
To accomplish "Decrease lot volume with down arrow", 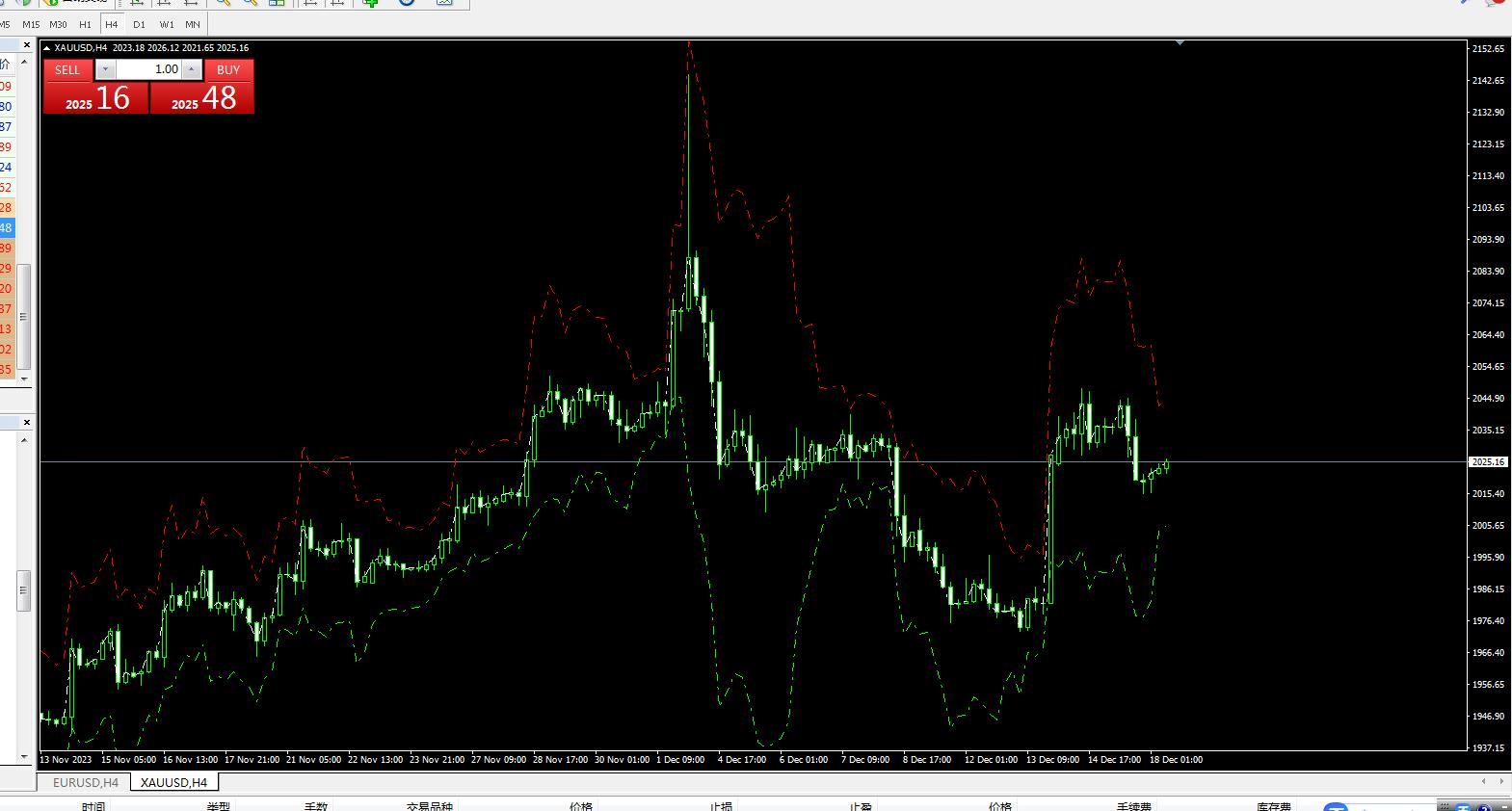I will [x=106, y=69].
